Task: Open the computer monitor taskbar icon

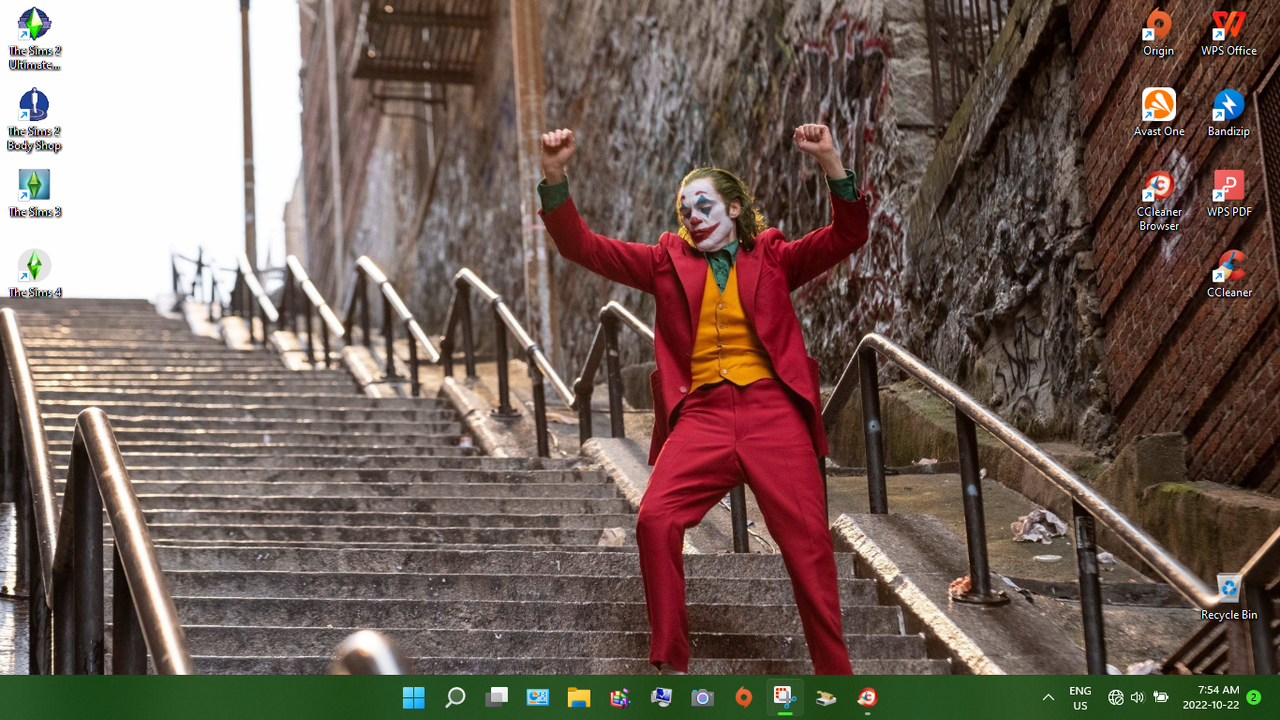Action: point(661,697)
